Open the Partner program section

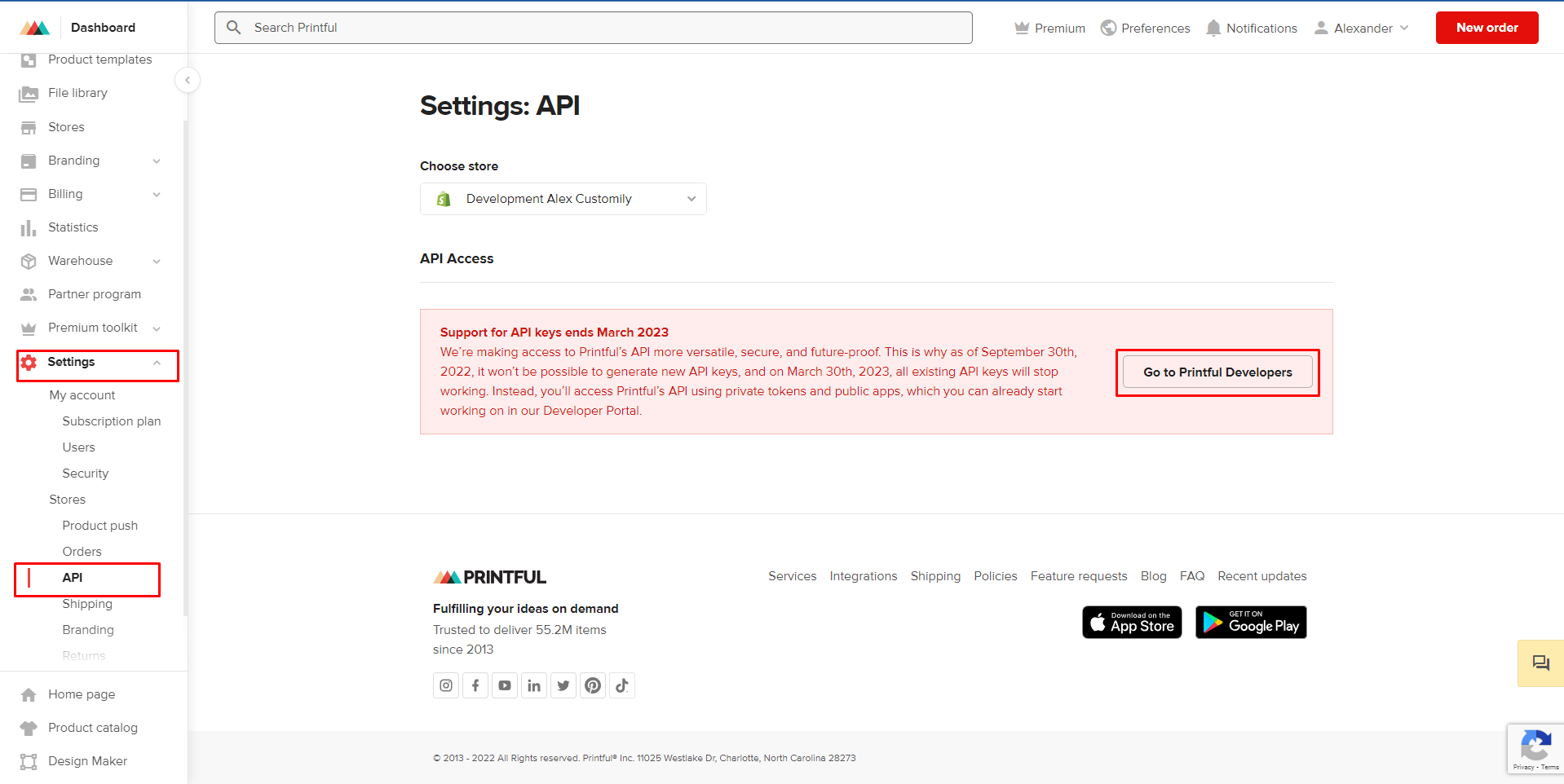point(94,294)
